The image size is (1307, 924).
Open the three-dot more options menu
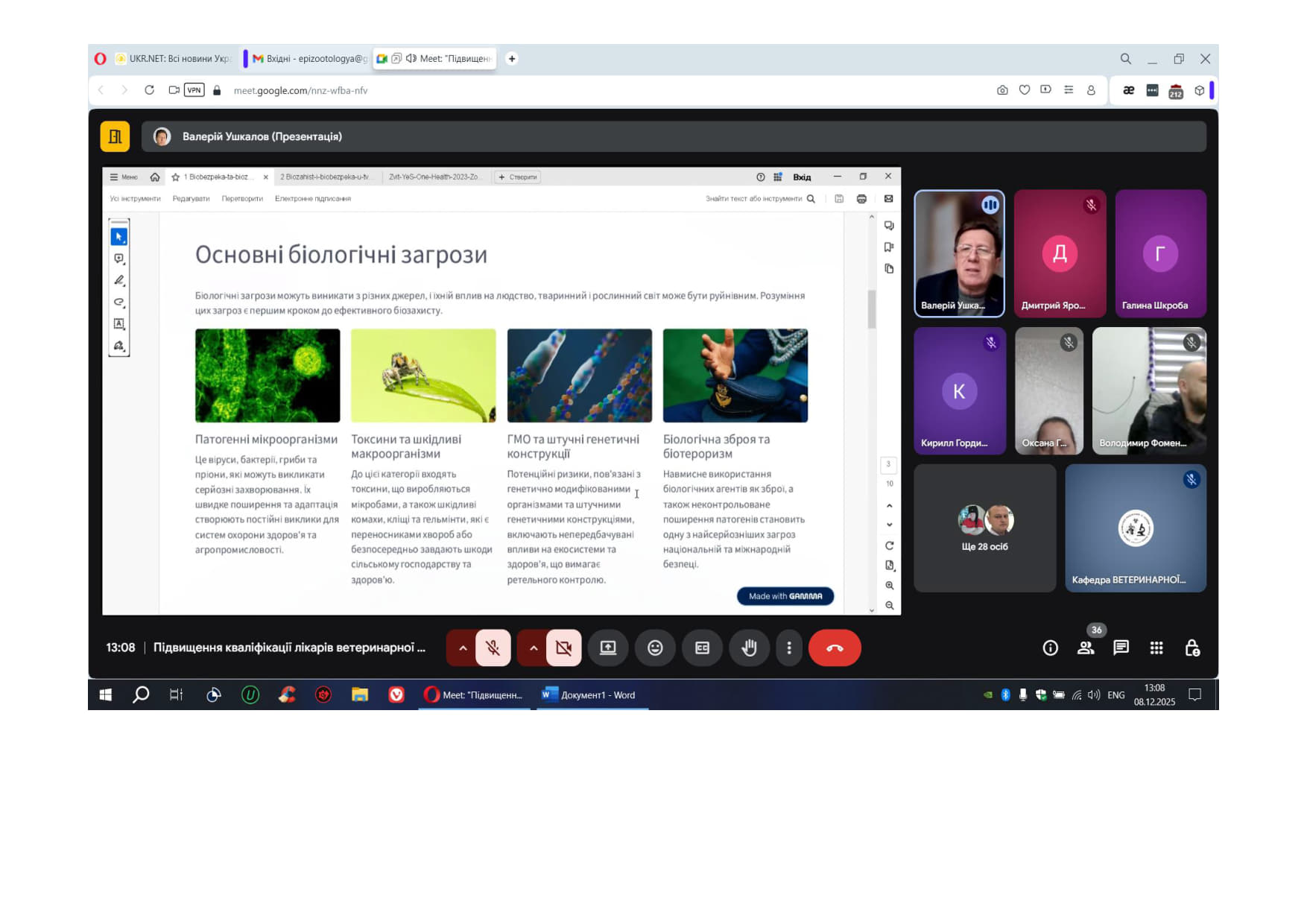[789, 648]
